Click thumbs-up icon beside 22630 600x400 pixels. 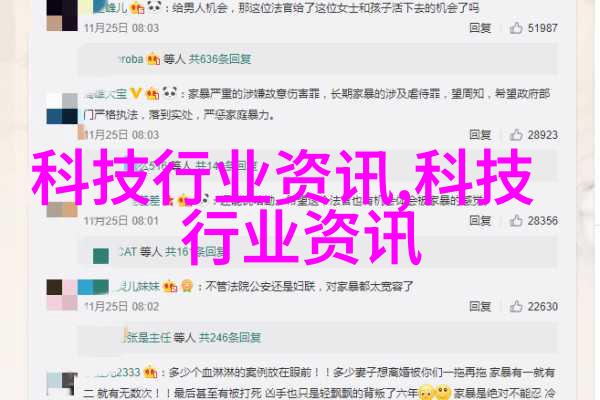click(x=516, y=306)
